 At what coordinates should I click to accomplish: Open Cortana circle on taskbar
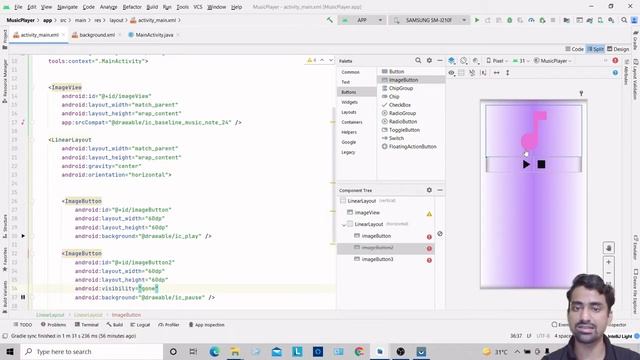173,351
